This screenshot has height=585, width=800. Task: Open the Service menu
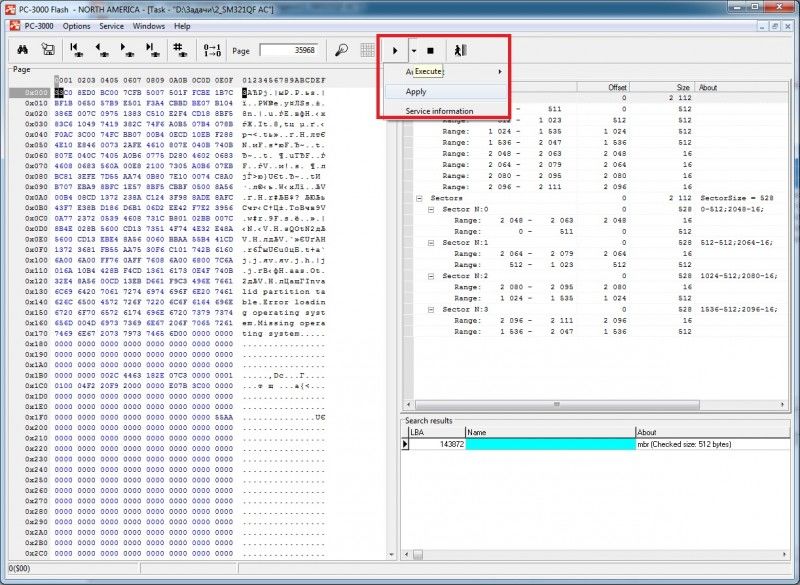(x=111, y=26)
